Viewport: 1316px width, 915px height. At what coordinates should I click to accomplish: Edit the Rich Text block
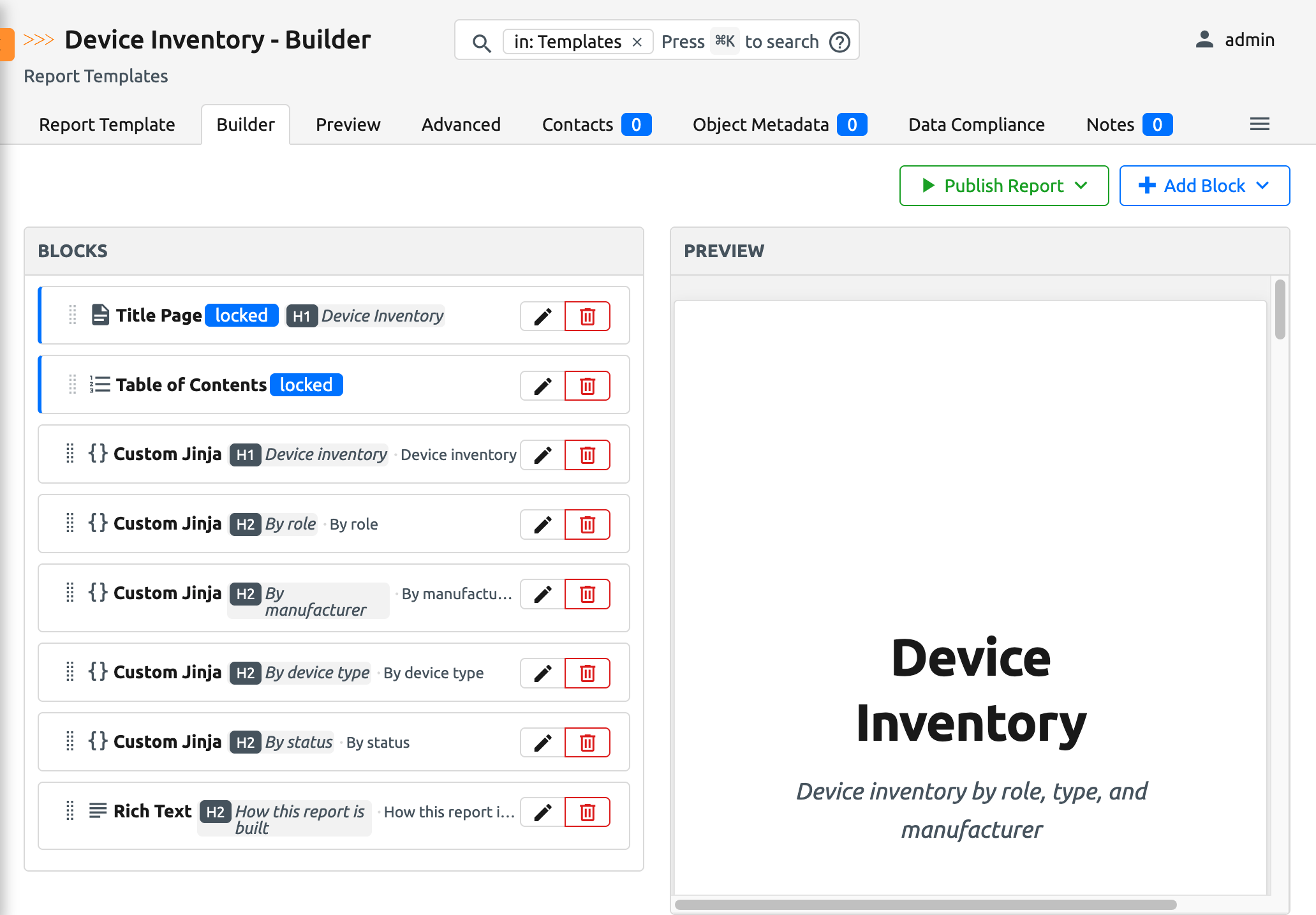point(542,812)
